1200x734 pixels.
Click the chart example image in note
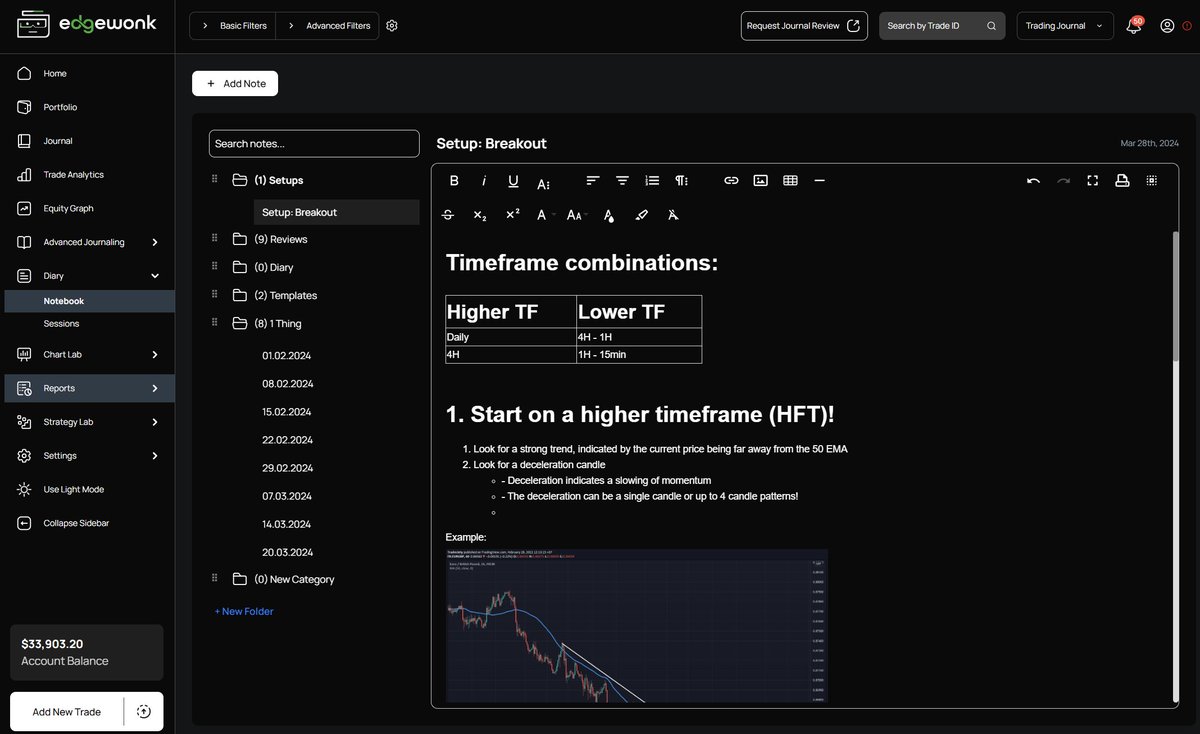pyautogui.click(x=637, y=626)
